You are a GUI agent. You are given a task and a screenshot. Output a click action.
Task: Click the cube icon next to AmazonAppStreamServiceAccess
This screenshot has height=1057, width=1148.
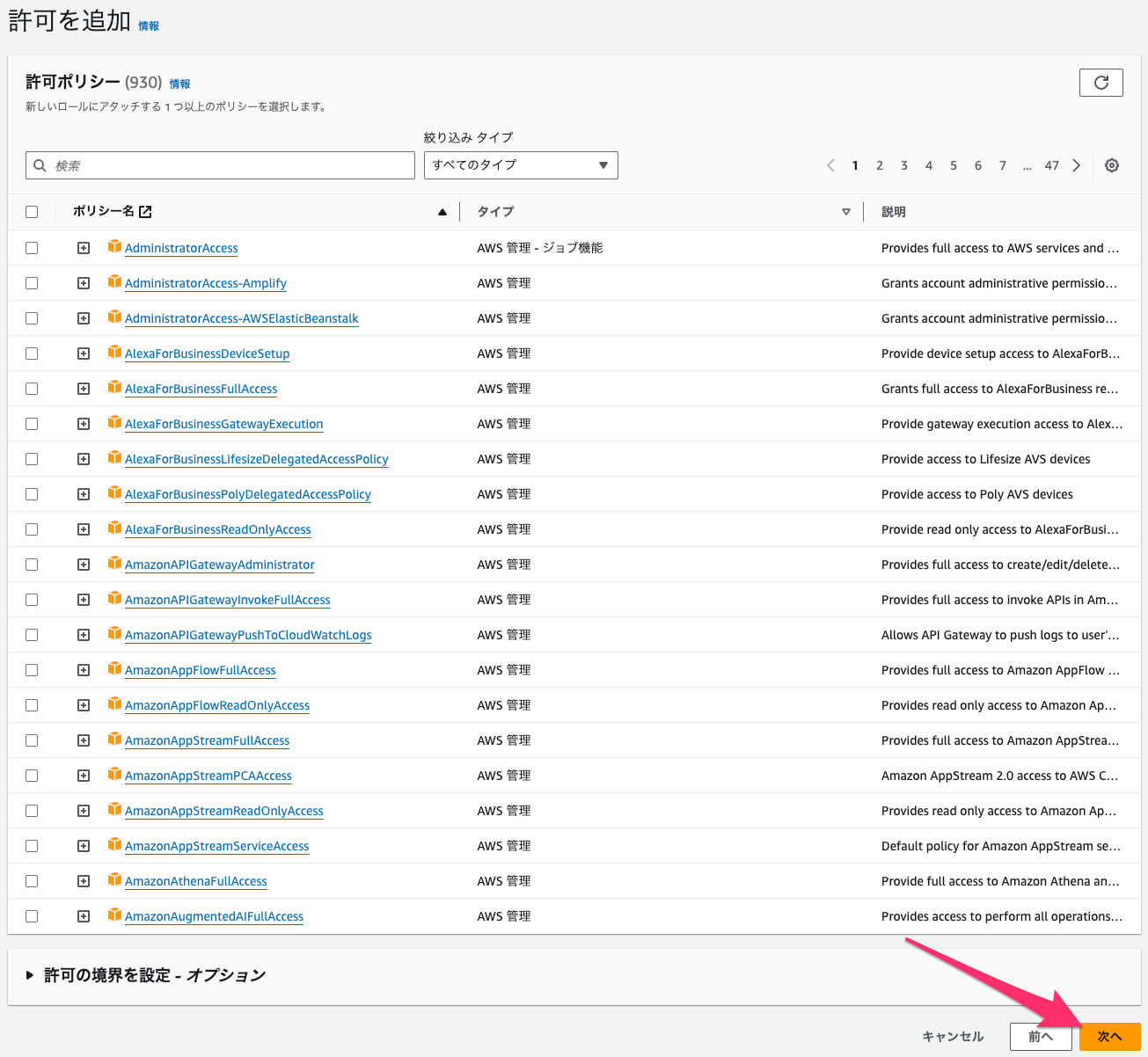[114, 845]
